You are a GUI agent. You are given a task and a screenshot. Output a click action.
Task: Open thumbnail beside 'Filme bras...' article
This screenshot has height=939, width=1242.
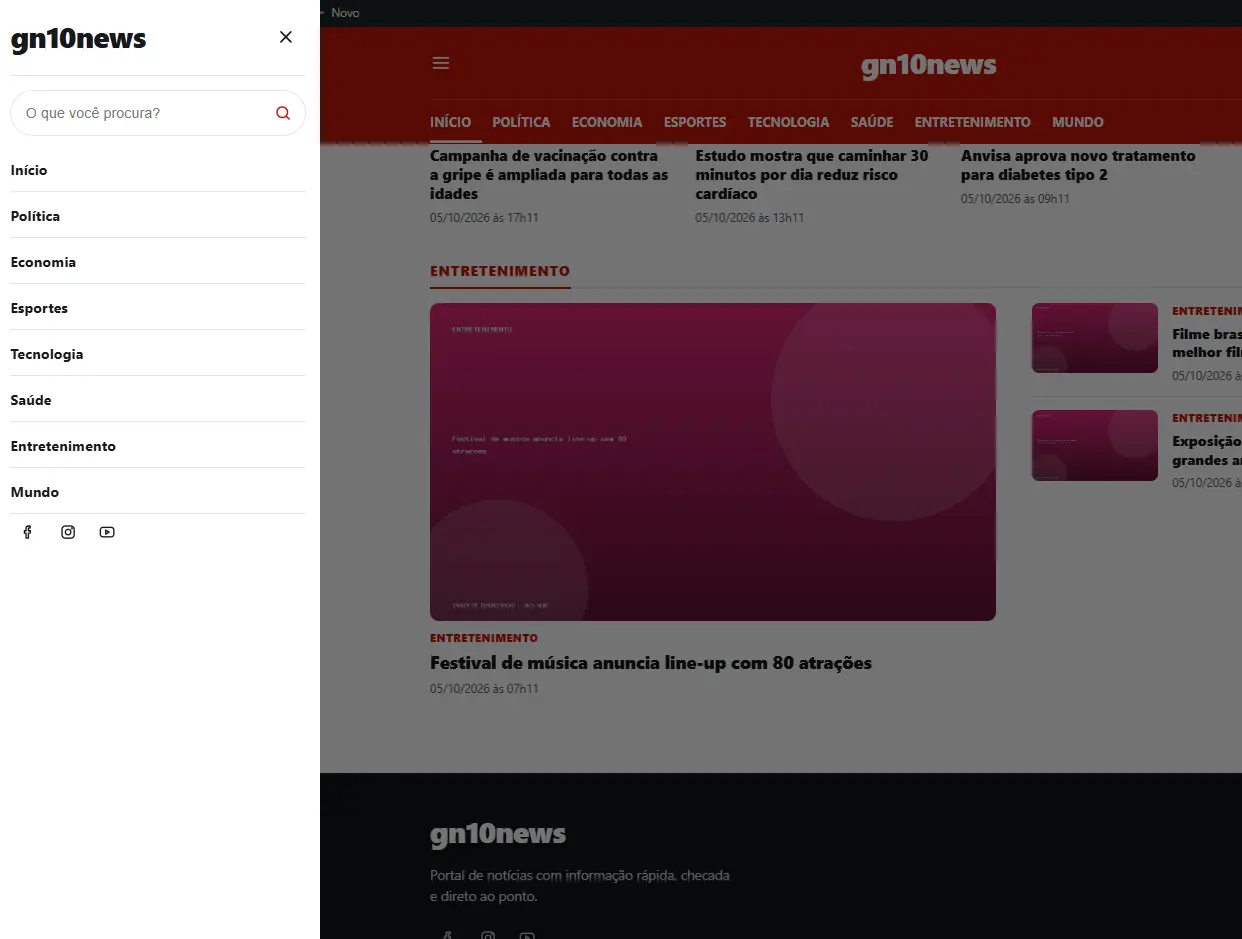pyautogui.click(x=1095, y=338)
